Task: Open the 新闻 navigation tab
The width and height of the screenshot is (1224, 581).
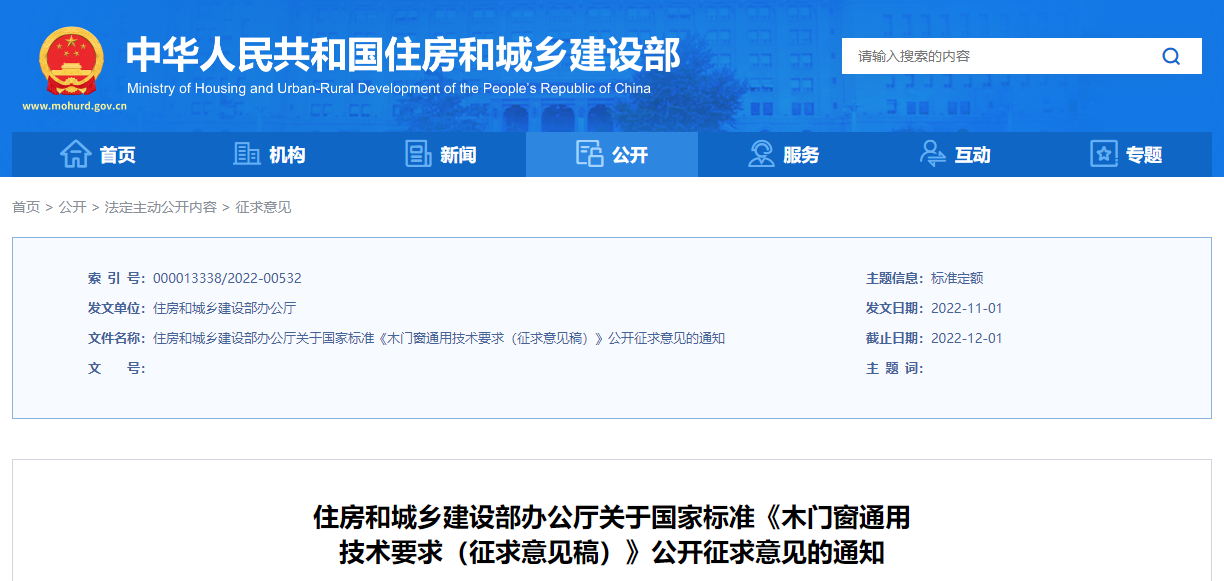Action: (441, 154)
